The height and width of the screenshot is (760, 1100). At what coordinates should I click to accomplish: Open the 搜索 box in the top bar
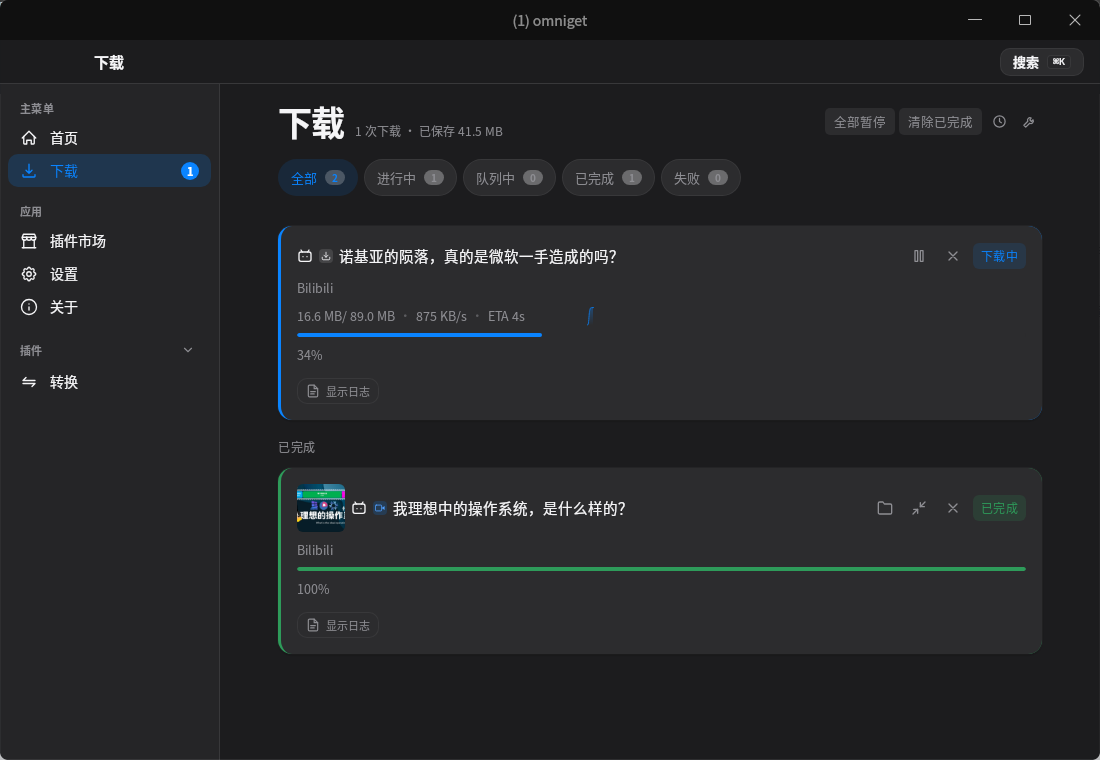coord(1042,62)
